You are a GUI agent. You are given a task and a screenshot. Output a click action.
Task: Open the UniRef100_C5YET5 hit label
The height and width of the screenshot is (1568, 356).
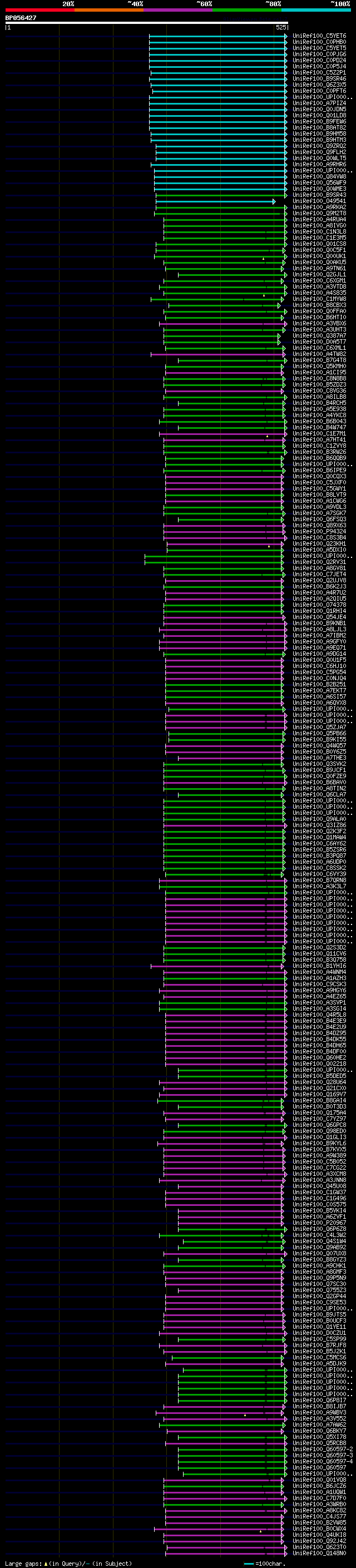(319, 48)
